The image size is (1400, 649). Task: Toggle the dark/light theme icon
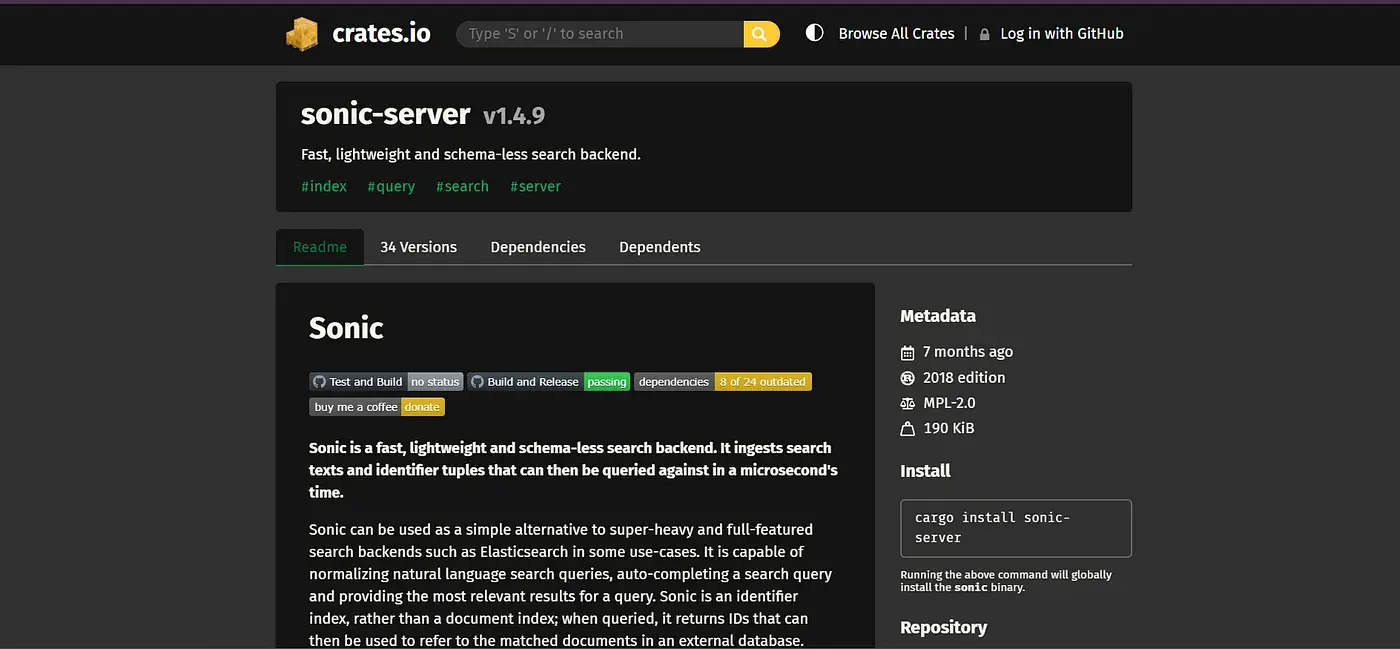pos(815,33)
